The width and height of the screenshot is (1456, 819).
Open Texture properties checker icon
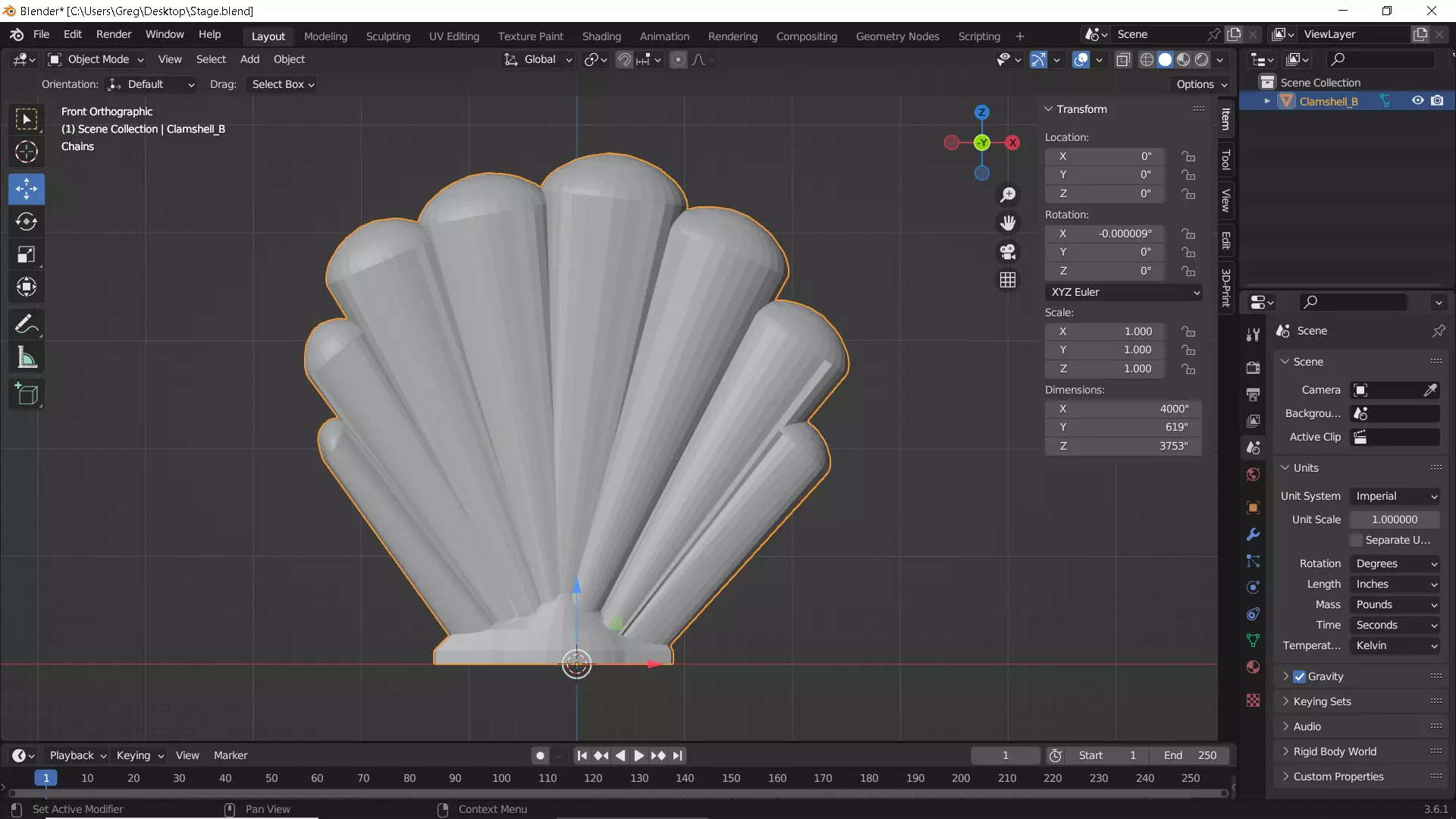tap(1253, 700)
